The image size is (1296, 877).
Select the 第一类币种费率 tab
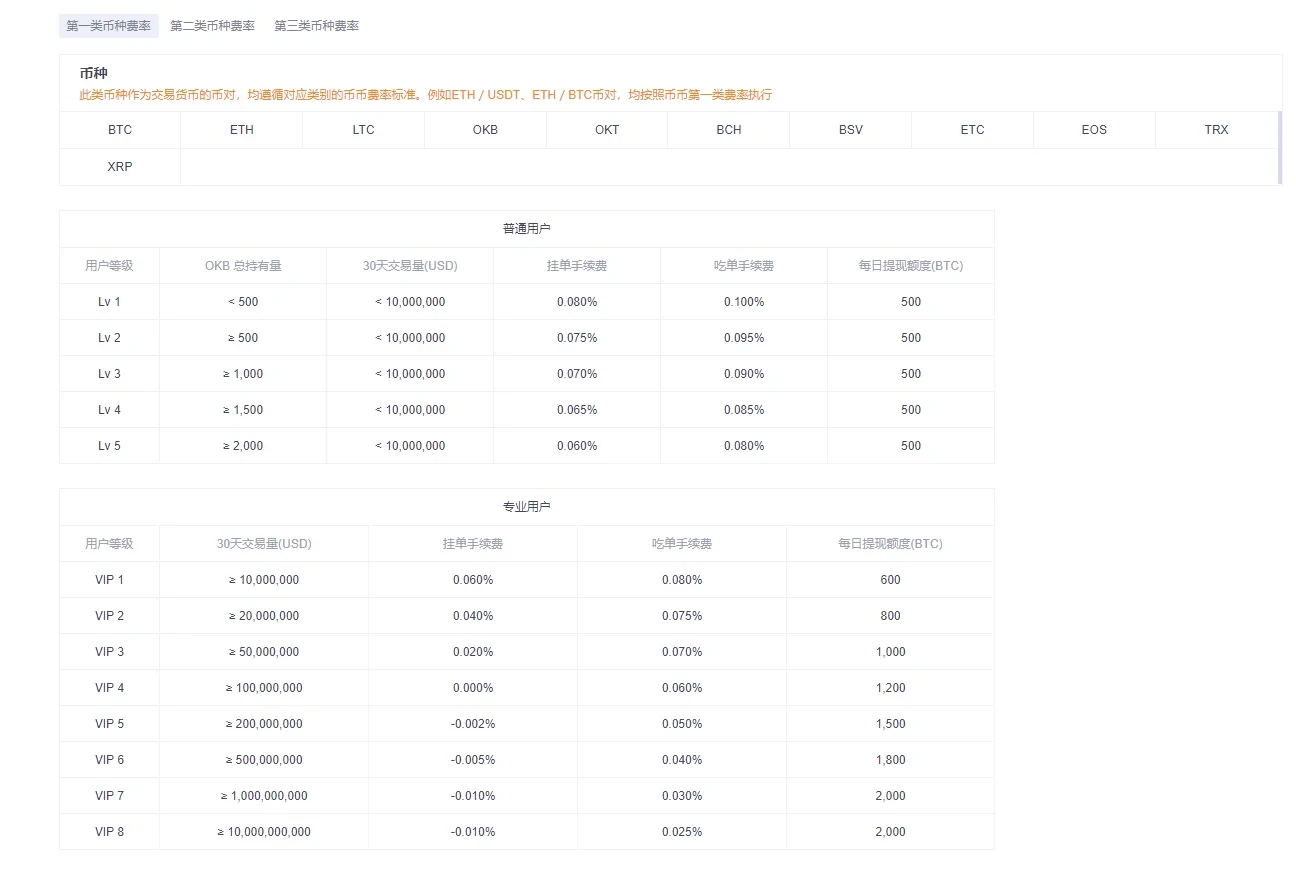click(x=108, y=26)
